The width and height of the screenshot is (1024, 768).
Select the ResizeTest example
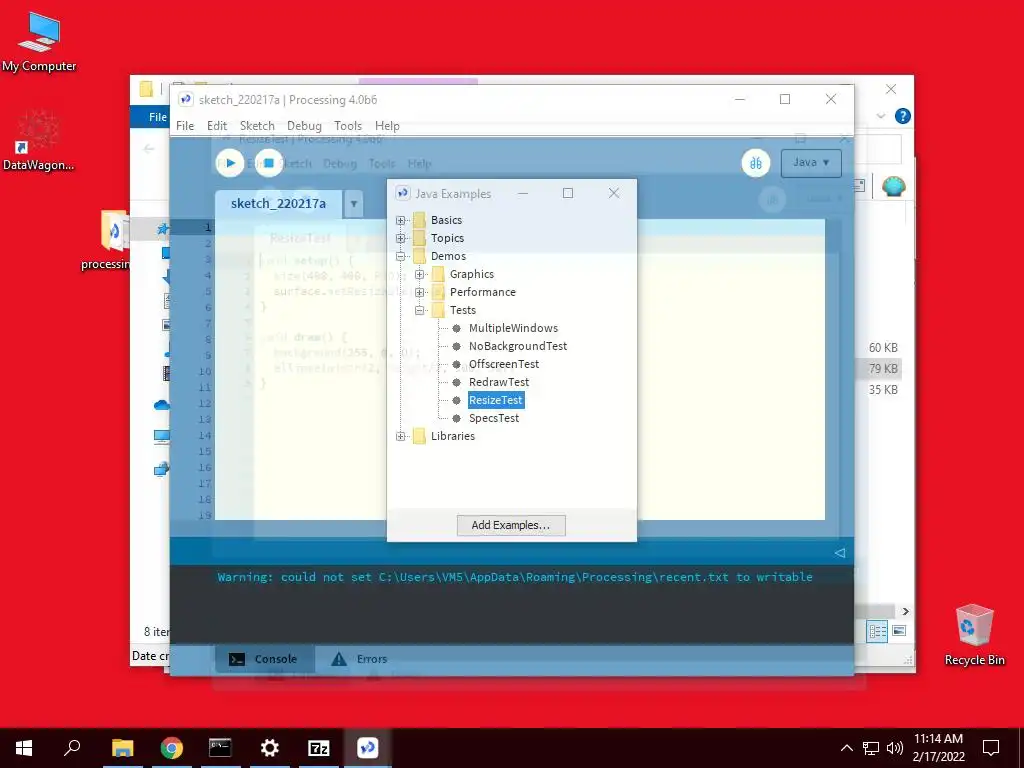coord(496,400)
